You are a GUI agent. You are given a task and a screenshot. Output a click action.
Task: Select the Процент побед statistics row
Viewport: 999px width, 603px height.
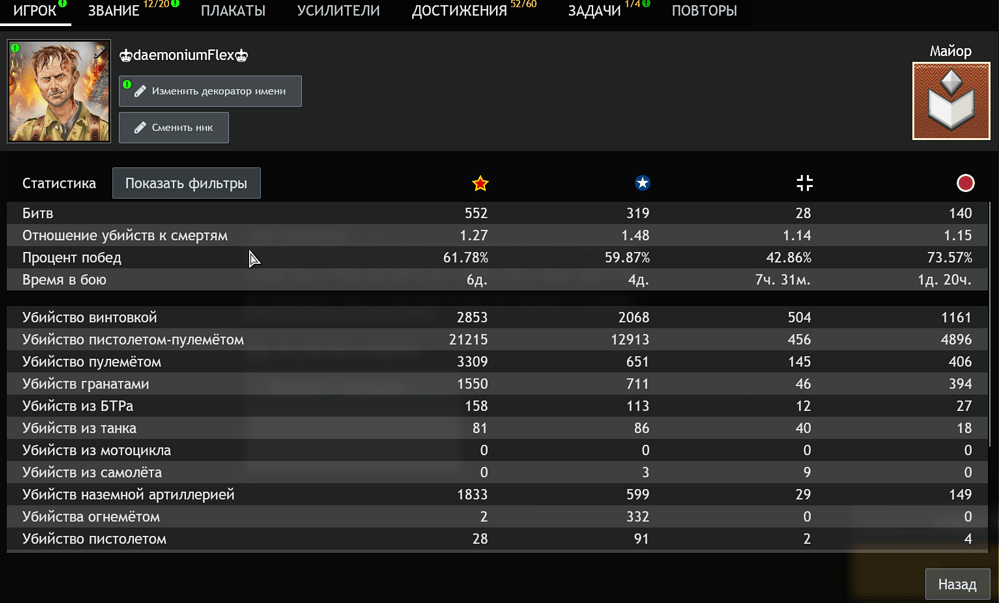click(x=72, y=258)
